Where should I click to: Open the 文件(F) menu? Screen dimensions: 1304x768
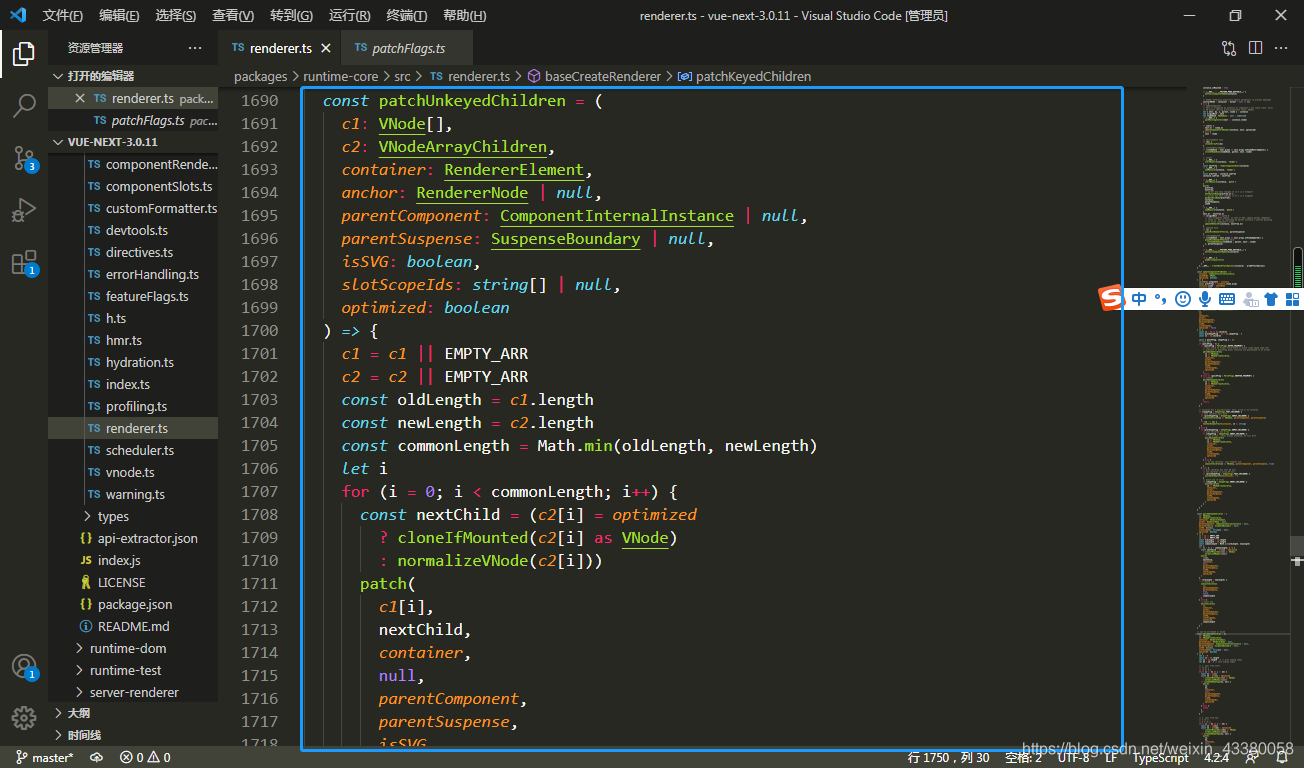[63, 15]
